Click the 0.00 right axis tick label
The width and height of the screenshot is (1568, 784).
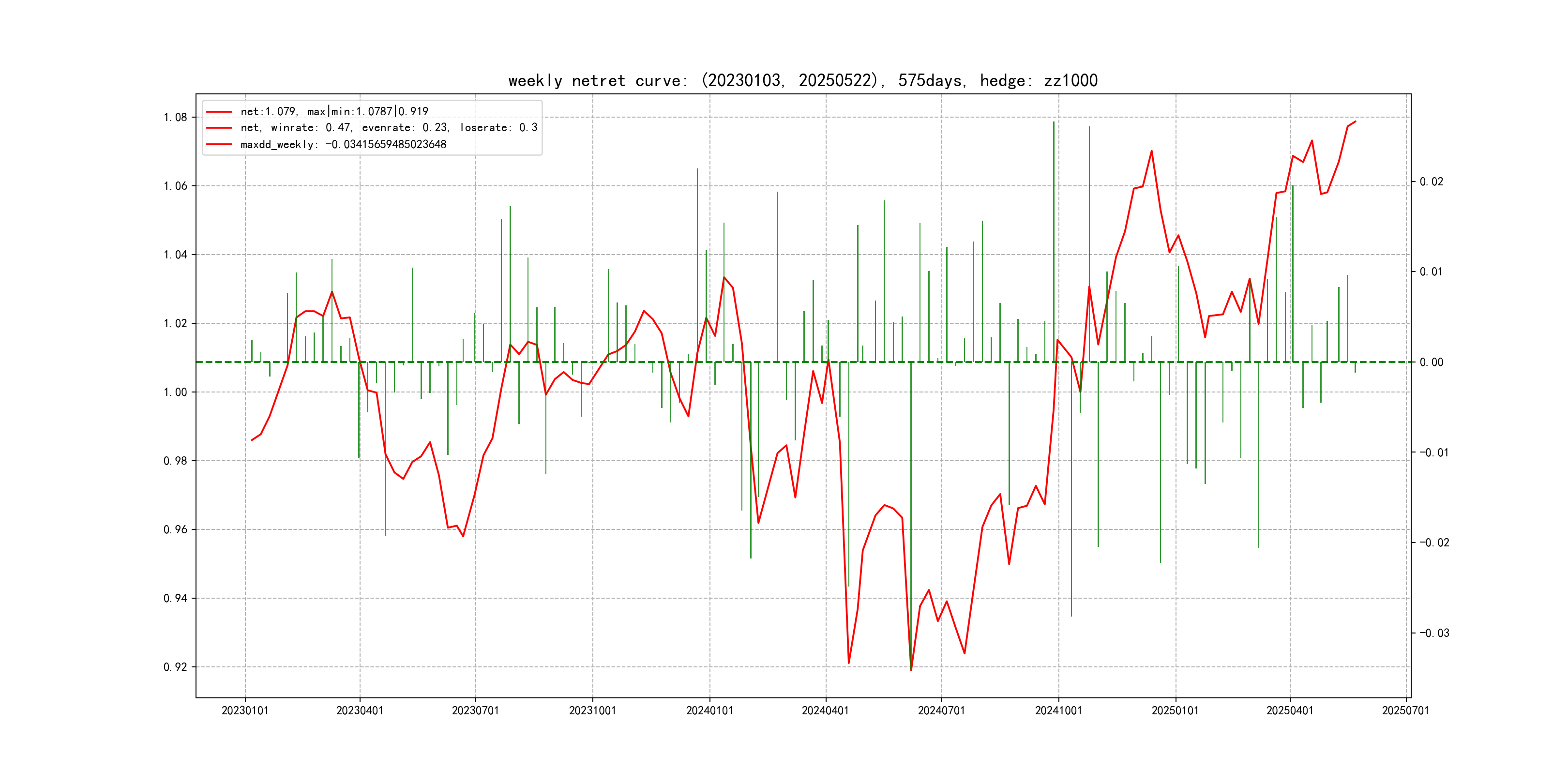pyautogui.click(x=1431, y=362)
